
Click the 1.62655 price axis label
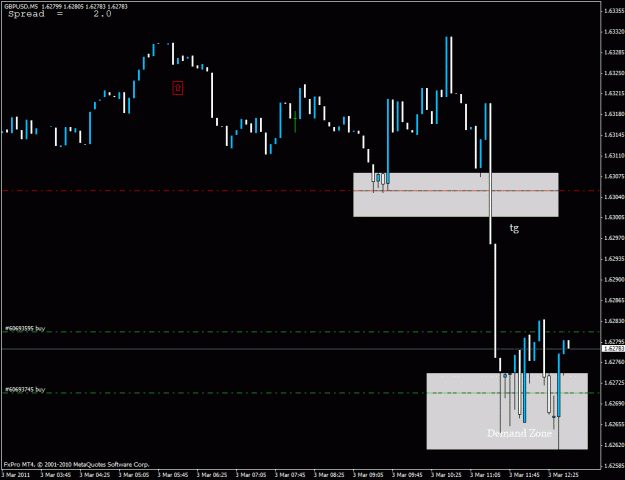614,424
